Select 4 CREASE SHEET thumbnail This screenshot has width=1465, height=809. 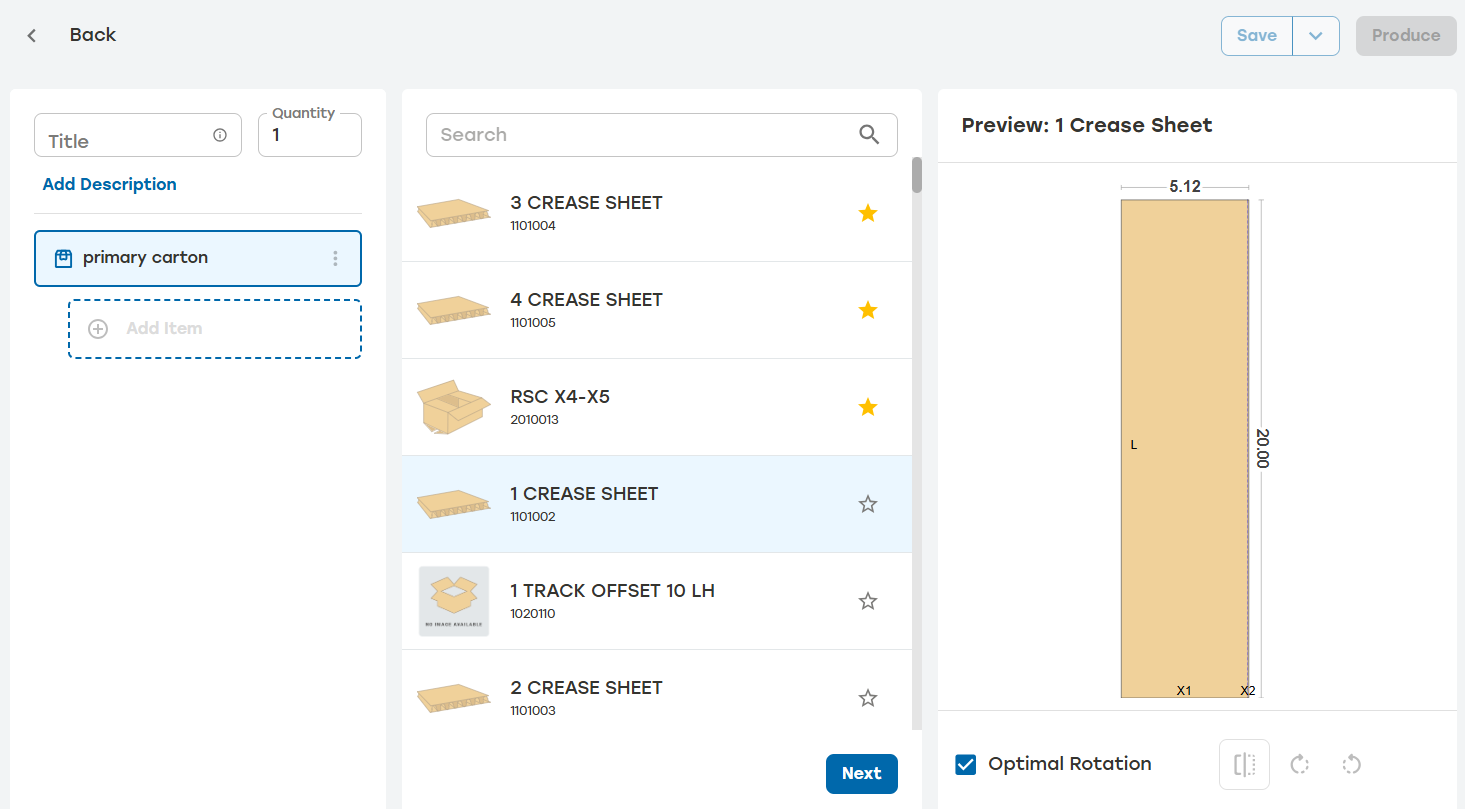pos(454,310)
